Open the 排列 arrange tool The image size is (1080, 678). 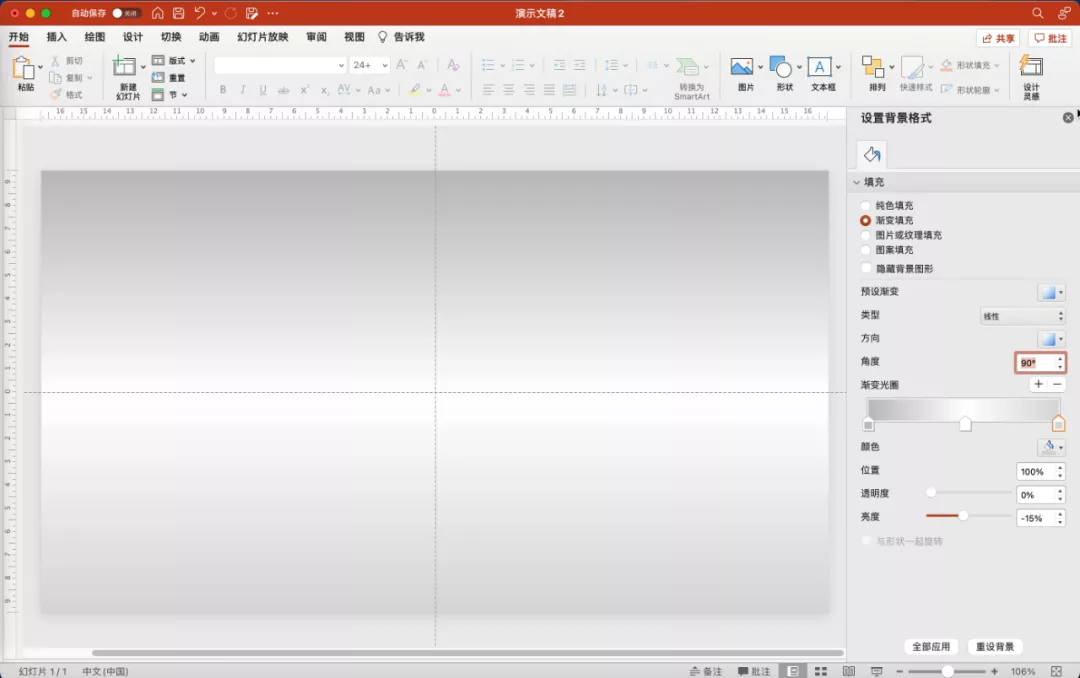click(873, 67)
